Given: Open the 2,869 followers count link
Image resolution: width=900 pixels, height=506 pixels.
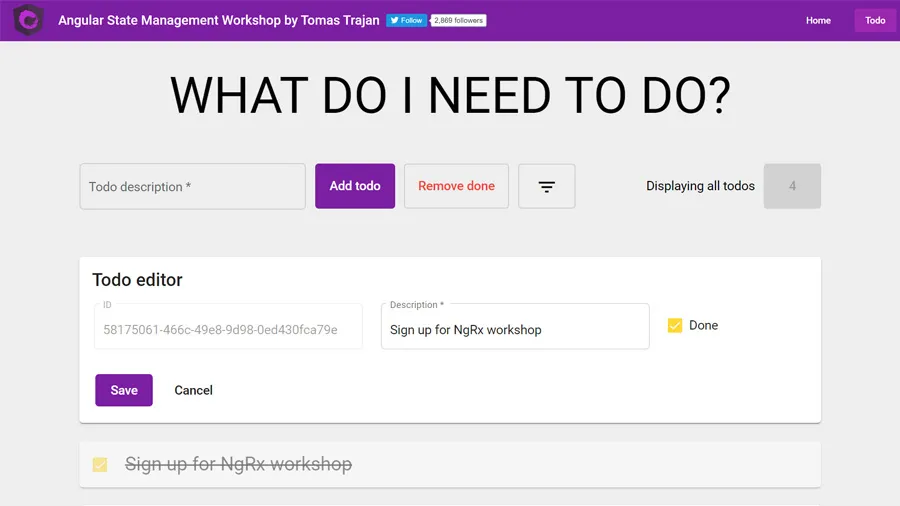Looking at the screenshot, I should (459, 20).
